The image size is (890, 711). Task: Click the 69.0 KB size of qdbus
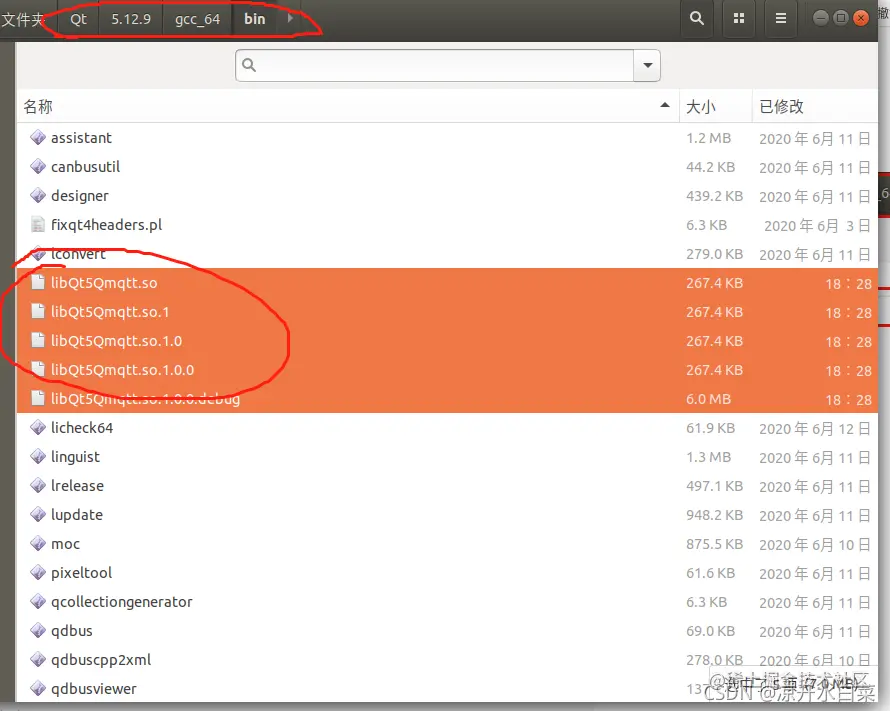click(710, 630)
